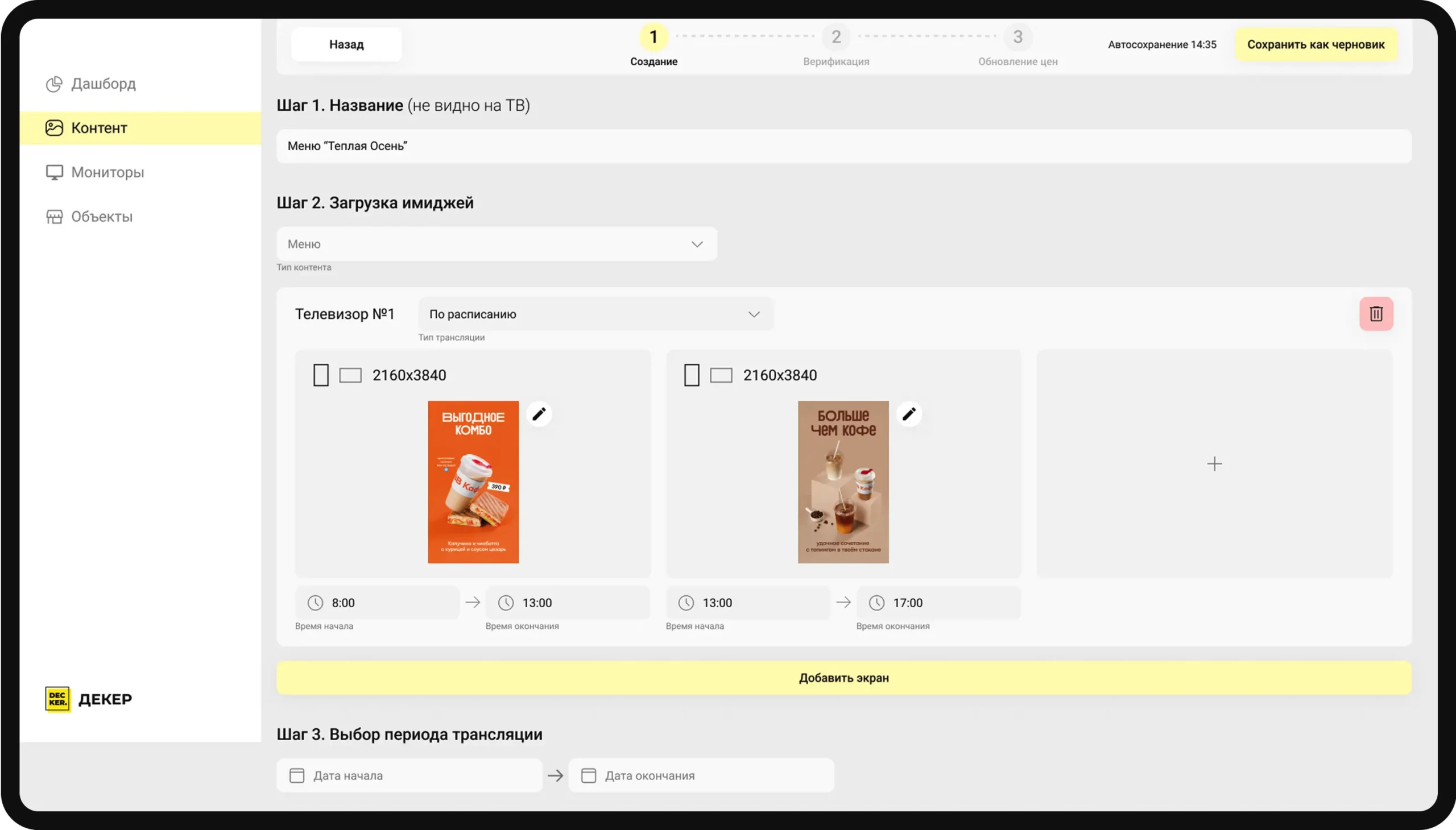Screen dimensions: 1456x830
Task: Expand the По расписанию broadcast type dropdown
Action: (595, 314)
